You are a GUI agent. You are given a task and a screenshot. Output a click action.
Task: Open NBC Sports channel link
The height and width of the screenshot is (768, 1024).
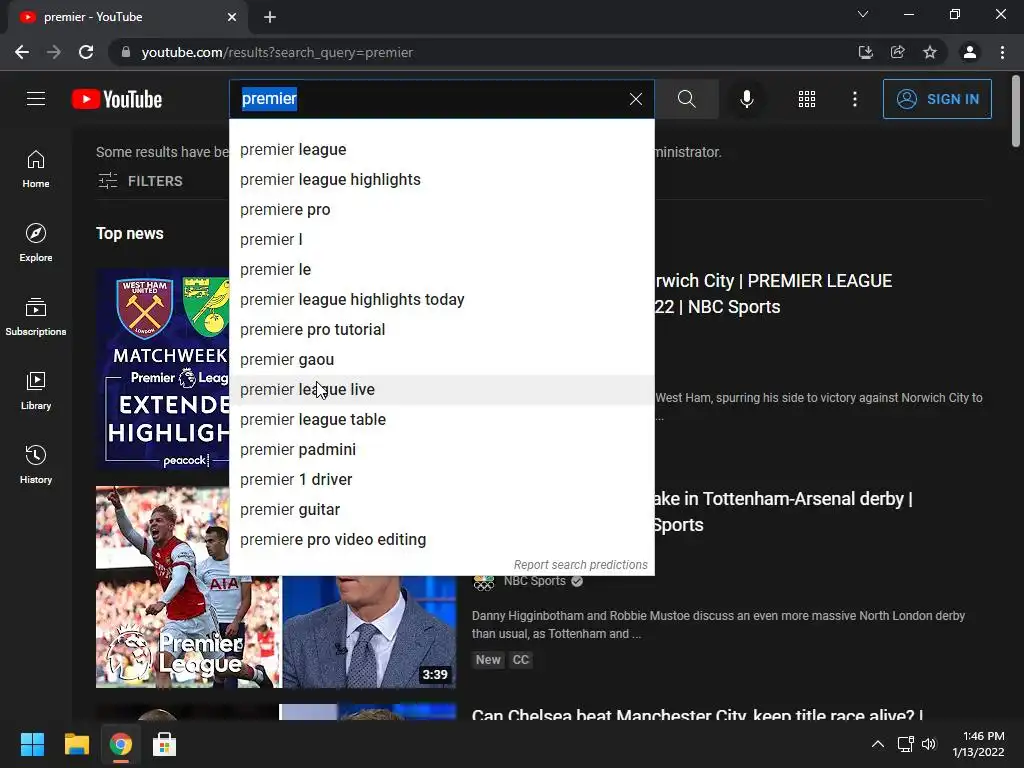534,581
